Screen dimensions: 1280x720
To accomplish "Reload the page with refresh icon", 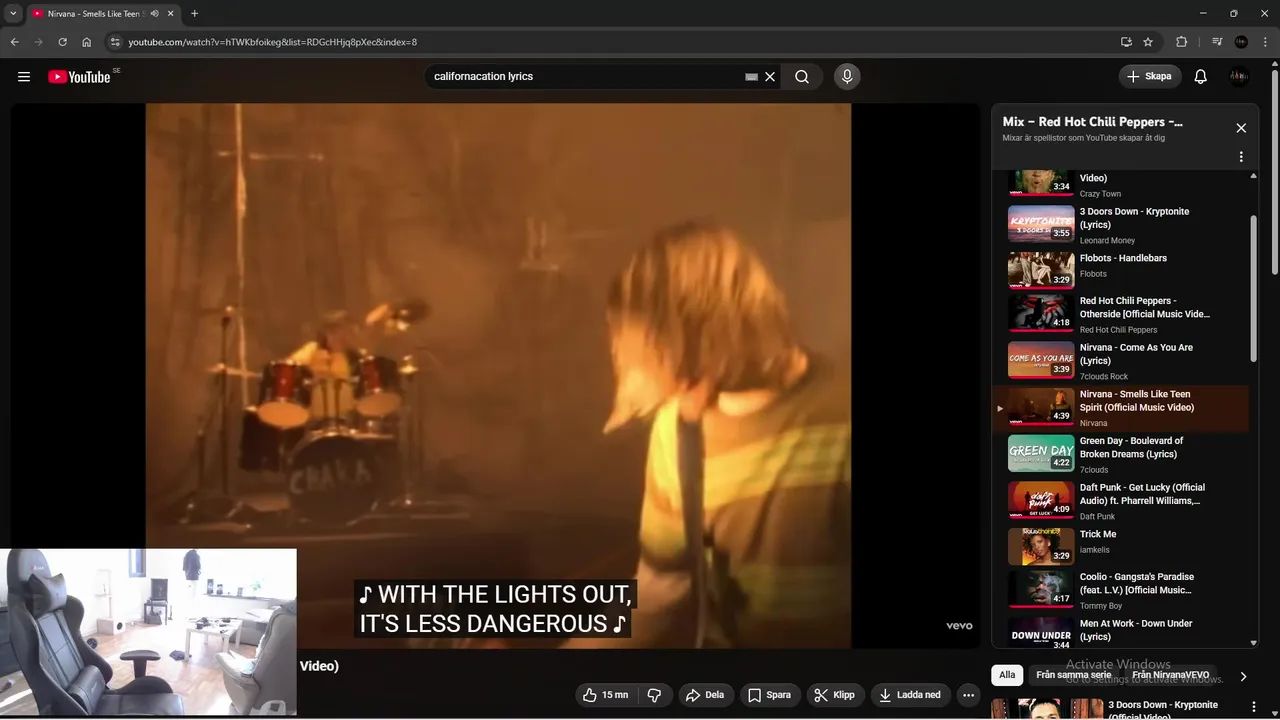I will (62, 42).
